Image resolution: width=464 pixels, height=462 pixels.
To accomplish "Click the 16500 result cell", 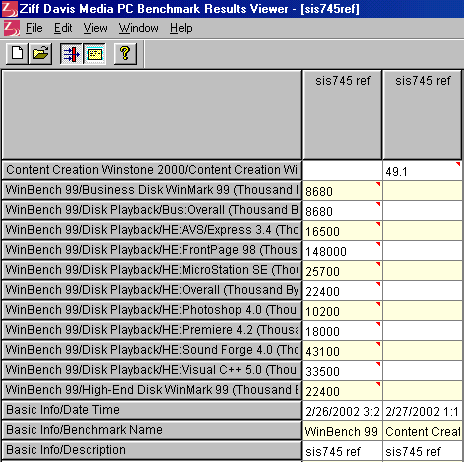I will 342,231.
